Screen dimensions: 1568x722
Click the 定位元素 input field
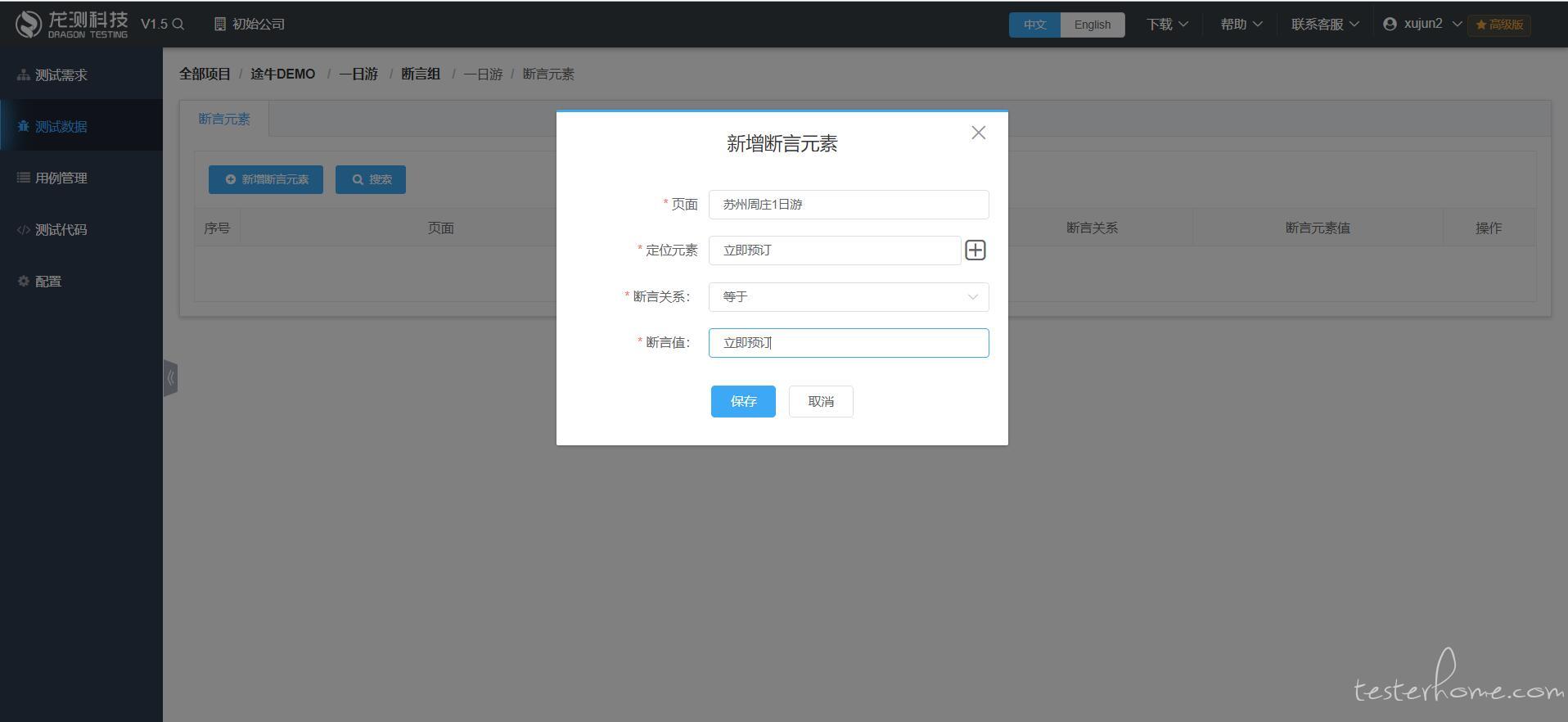pos(835,250)
